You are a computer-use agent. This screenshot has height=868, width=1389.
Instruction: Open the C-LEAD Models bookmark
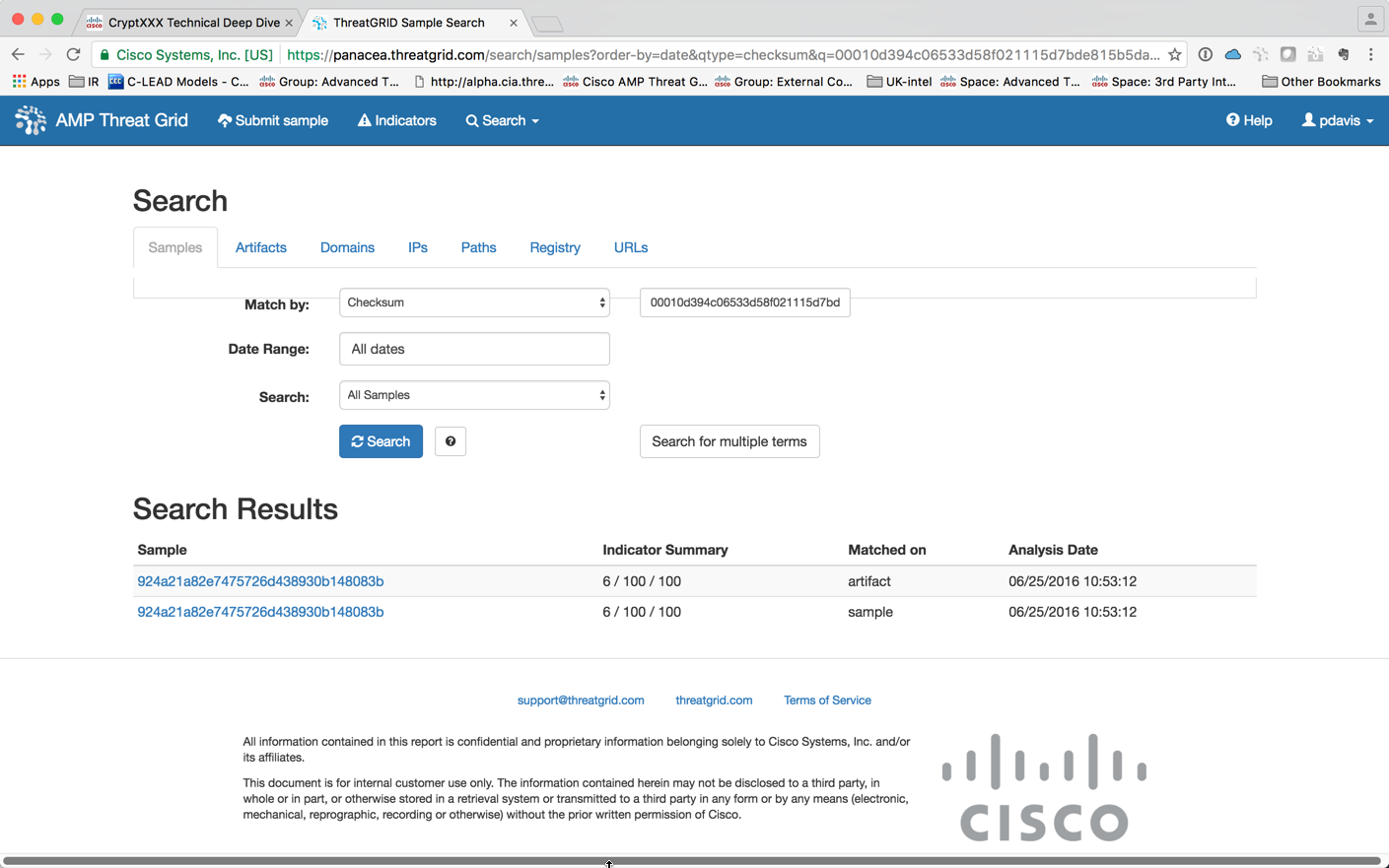click(178, 82)
